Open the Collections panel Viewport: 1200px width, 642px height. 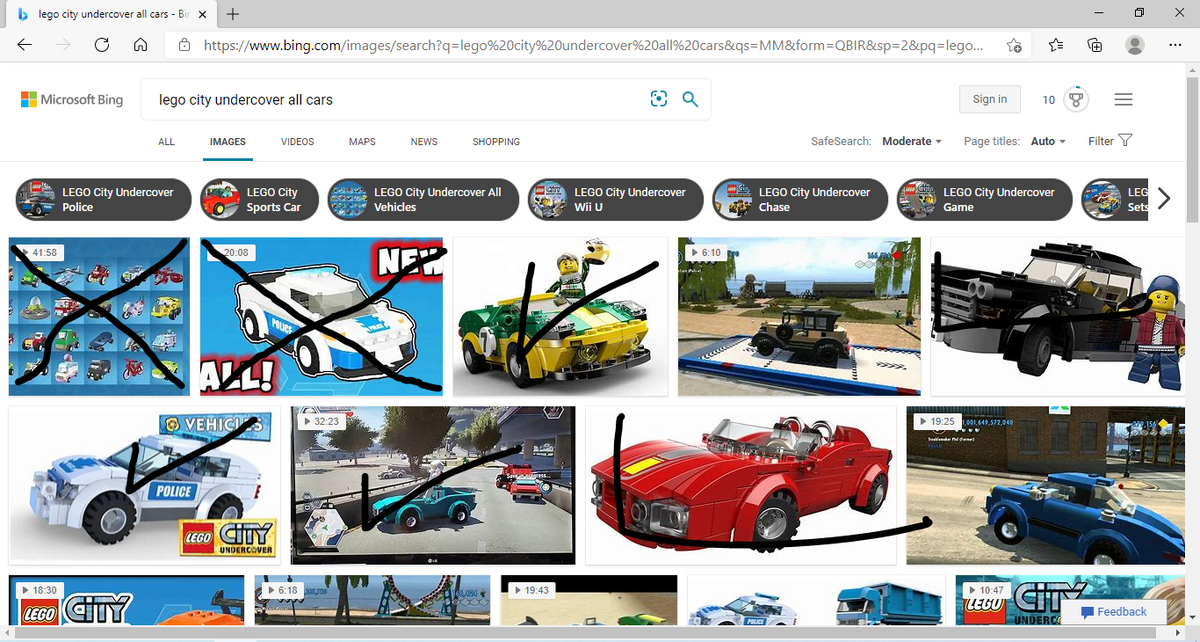pos(1095,45)
